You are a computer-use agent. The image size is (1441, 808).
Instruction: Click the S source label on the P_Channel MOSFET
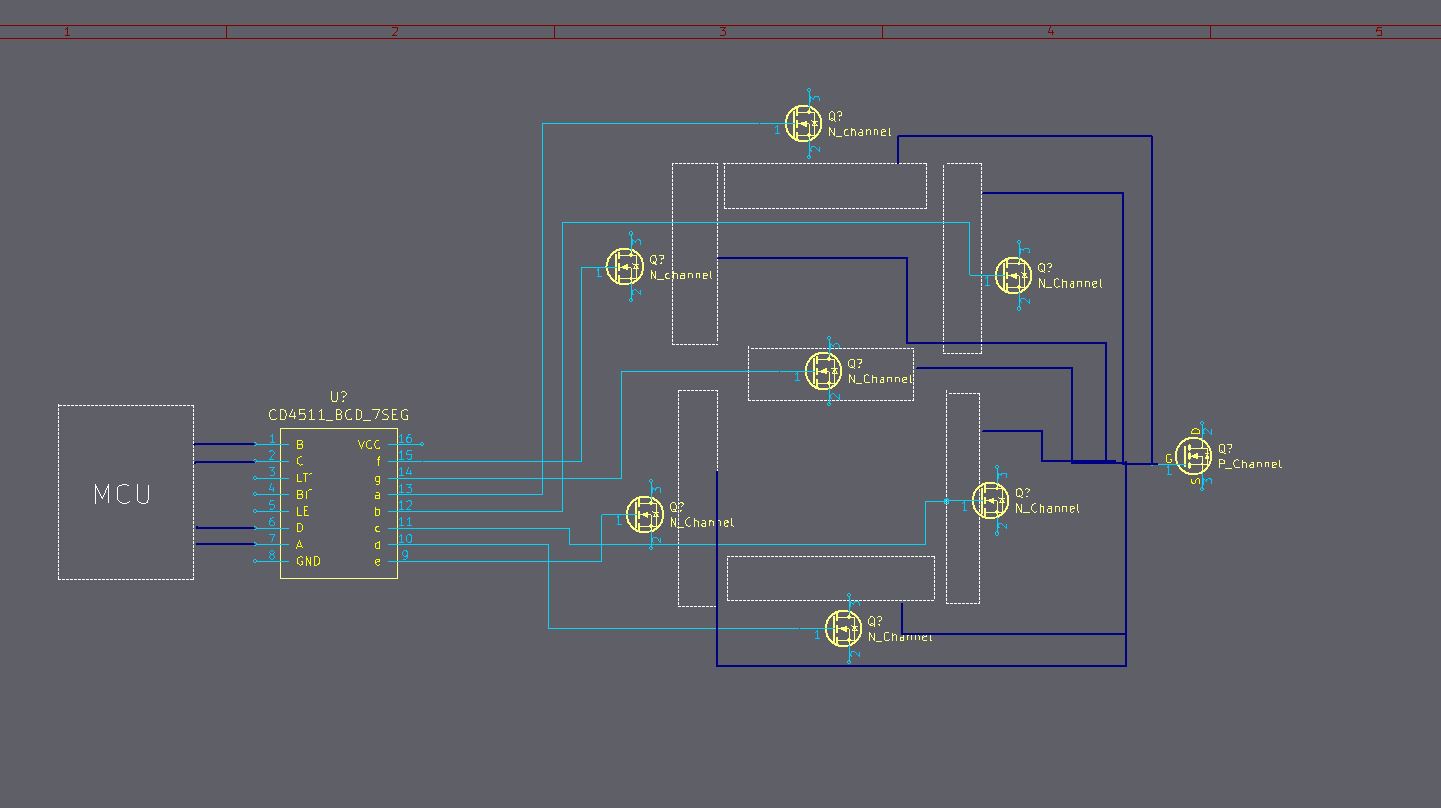point(1196,481)
